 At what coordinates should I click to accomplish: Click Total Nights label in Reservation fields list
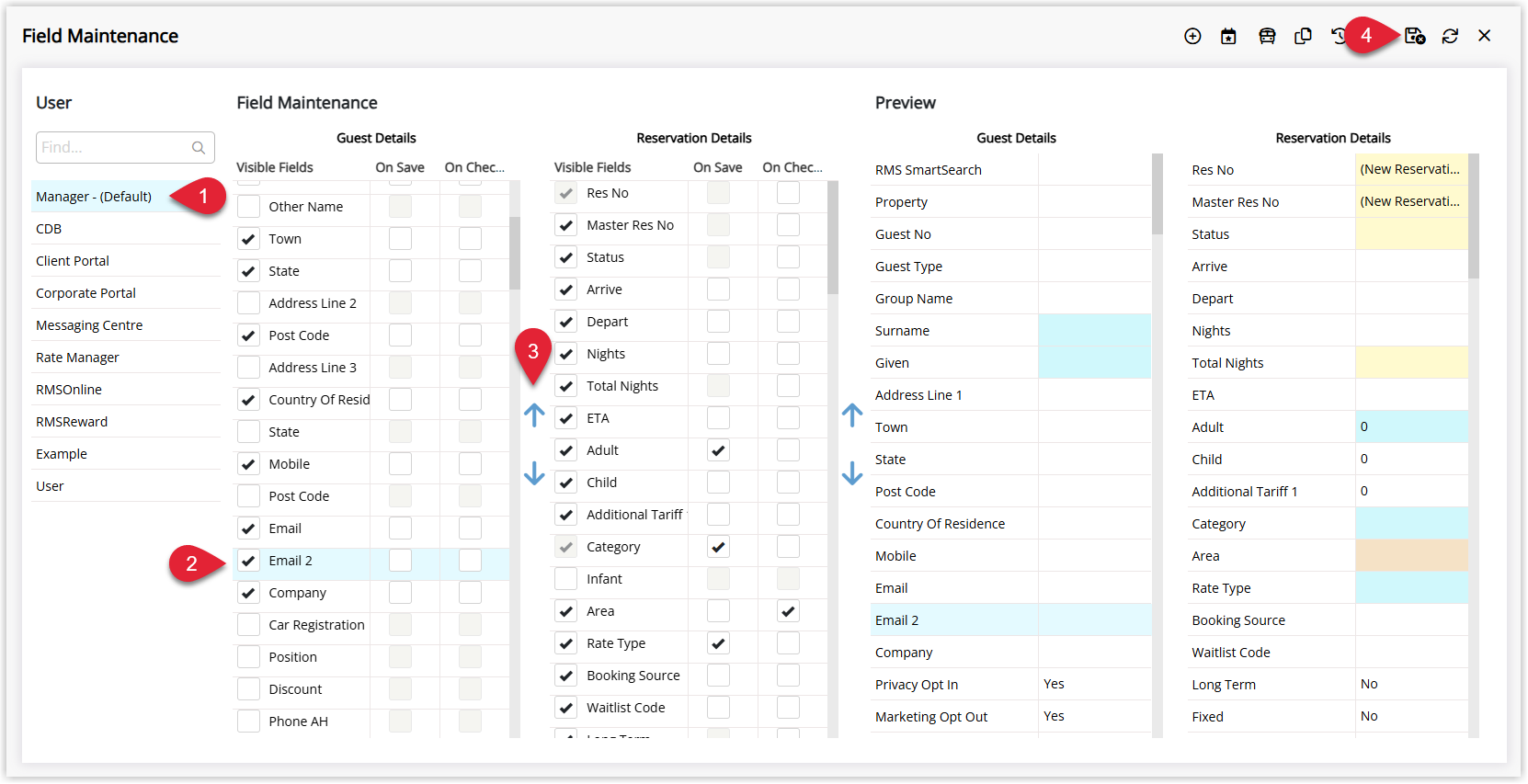click(x=622, y=386)
